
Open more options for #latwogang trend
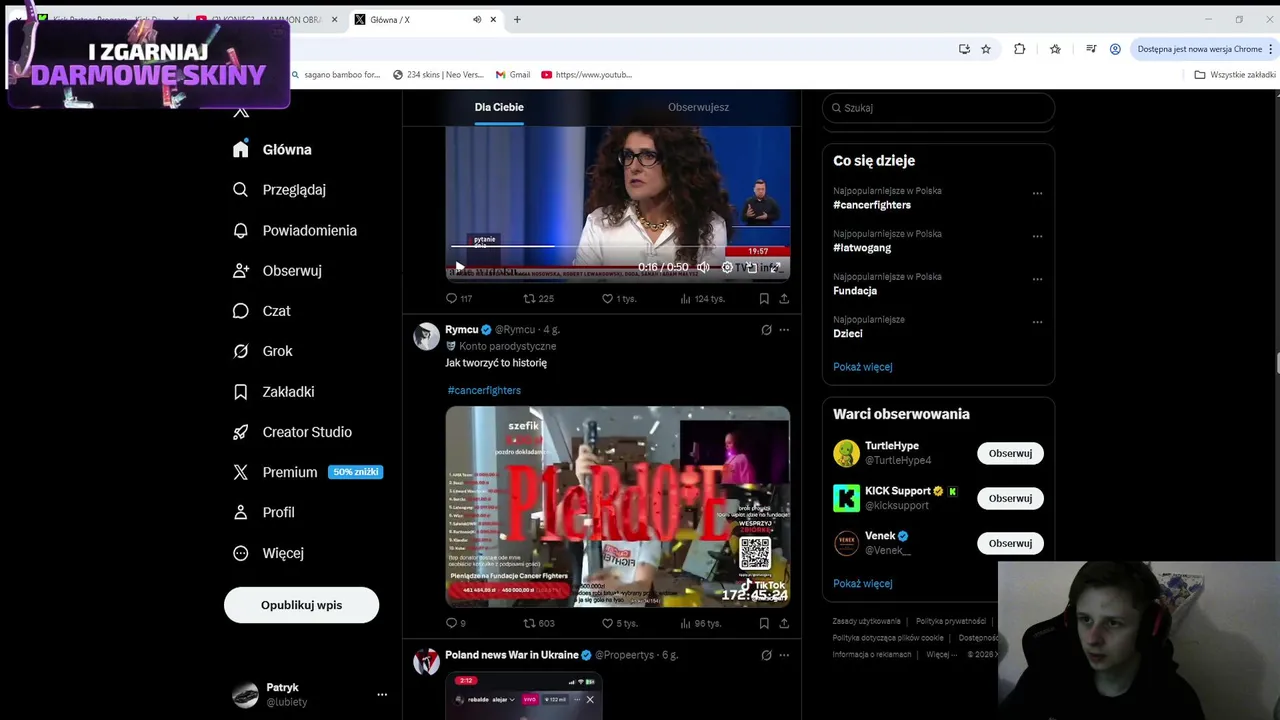tap(1037, 236)
